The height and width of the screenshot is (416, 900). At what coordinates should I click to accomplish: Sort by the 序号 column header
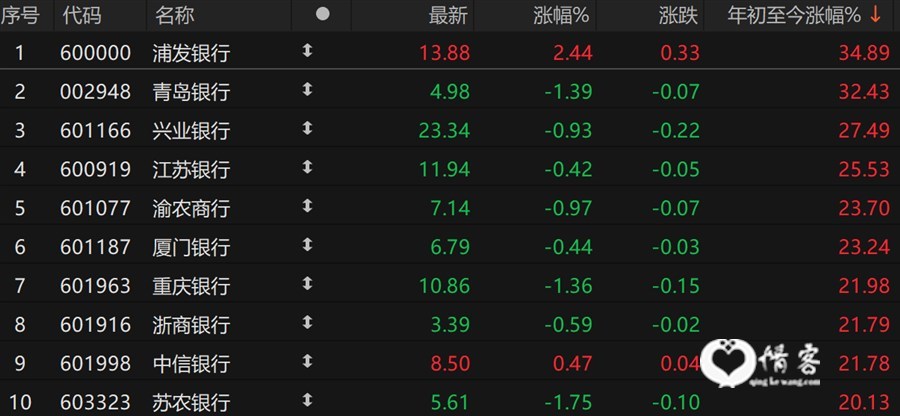pyautogui.click(x=20, y=15)
